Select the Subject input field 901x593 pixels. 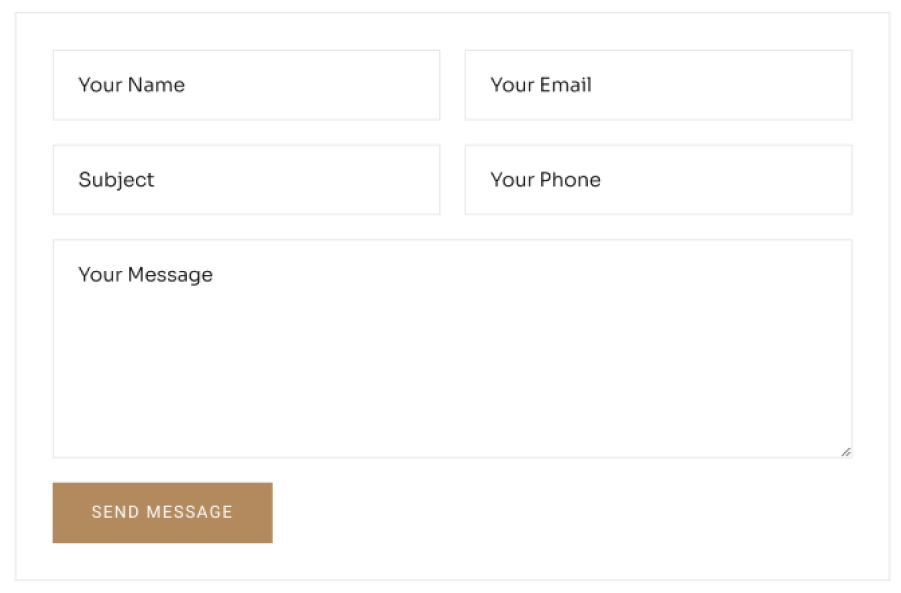tap(246, 180)
